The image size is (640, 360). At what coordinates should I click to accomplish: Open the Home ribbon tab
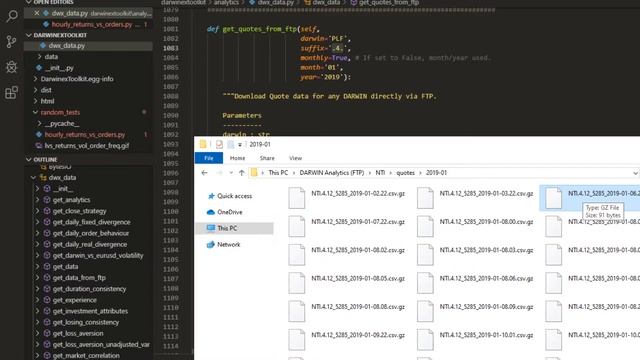[238, 158]
